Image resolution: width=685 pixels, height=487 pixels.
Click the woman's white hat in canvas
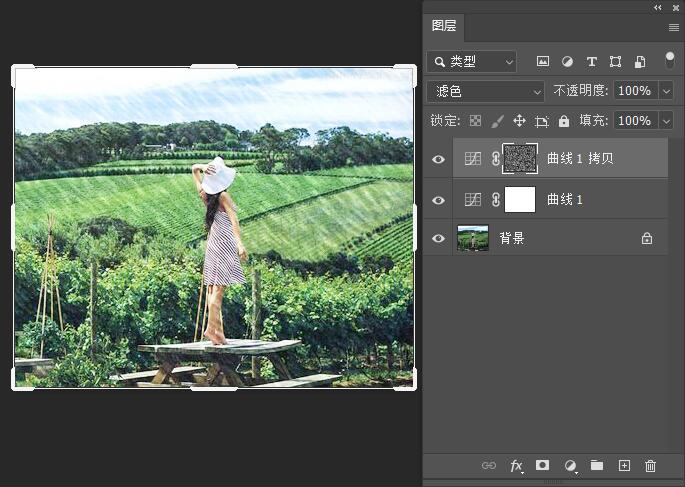point(218,176)
